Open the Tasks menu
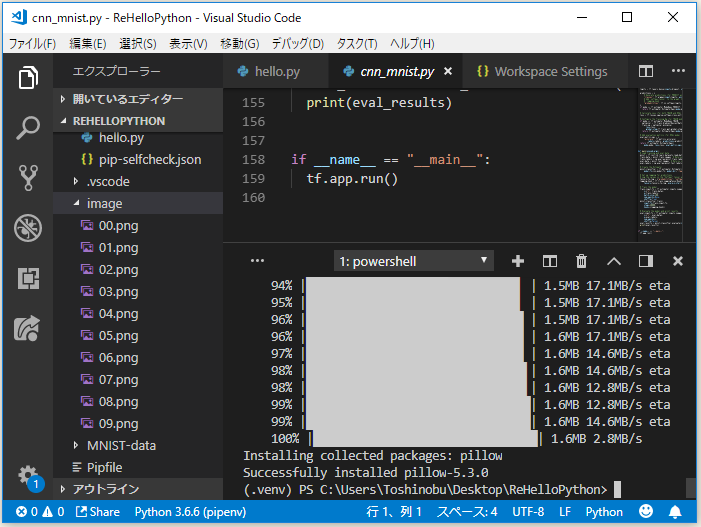The image size is (701, 527). pos(357,43)
